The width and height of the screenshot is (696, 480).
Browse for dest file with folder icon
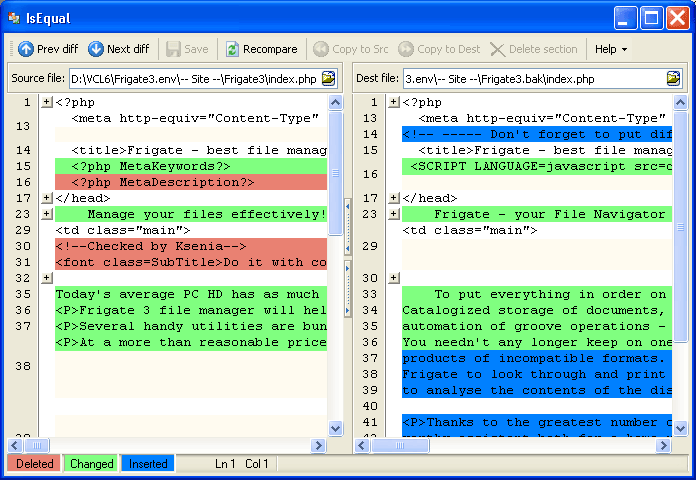click(x=673, y=79)
